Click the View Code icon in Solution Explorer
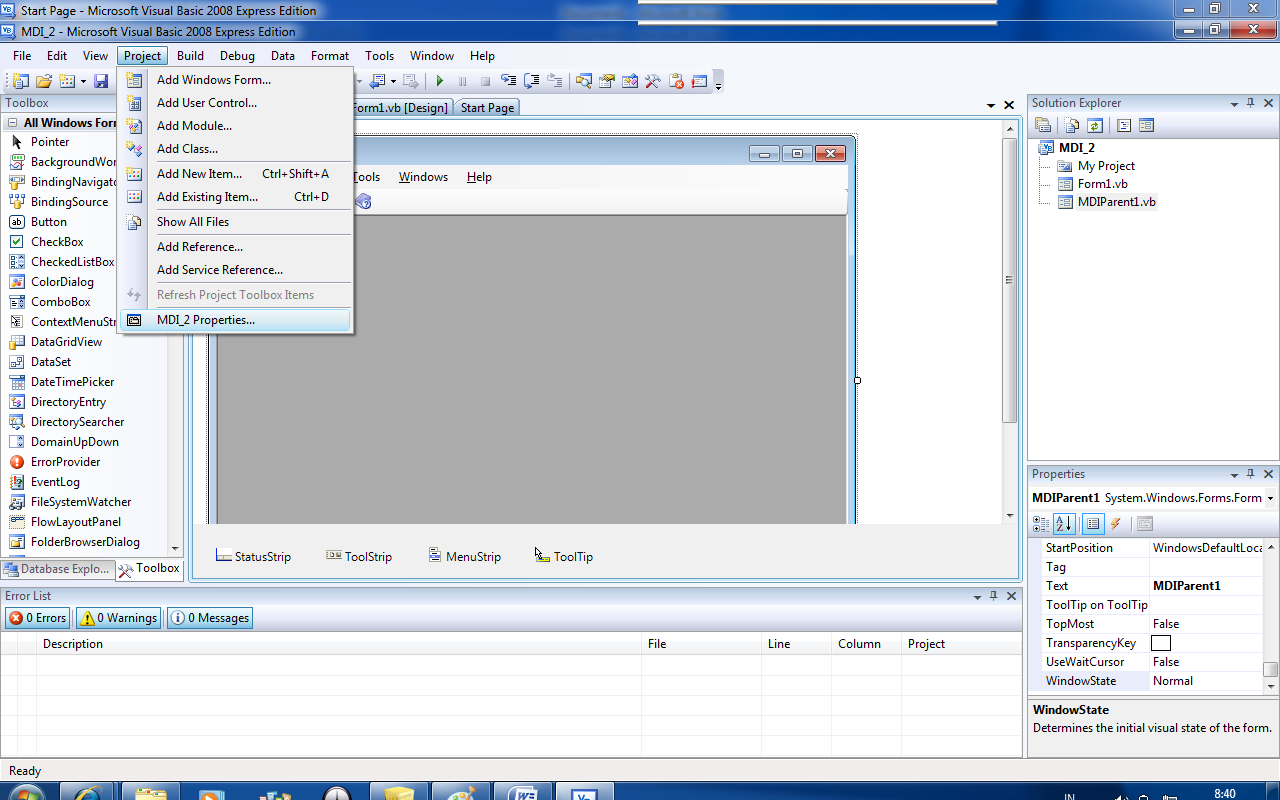 coord(1123,125)
